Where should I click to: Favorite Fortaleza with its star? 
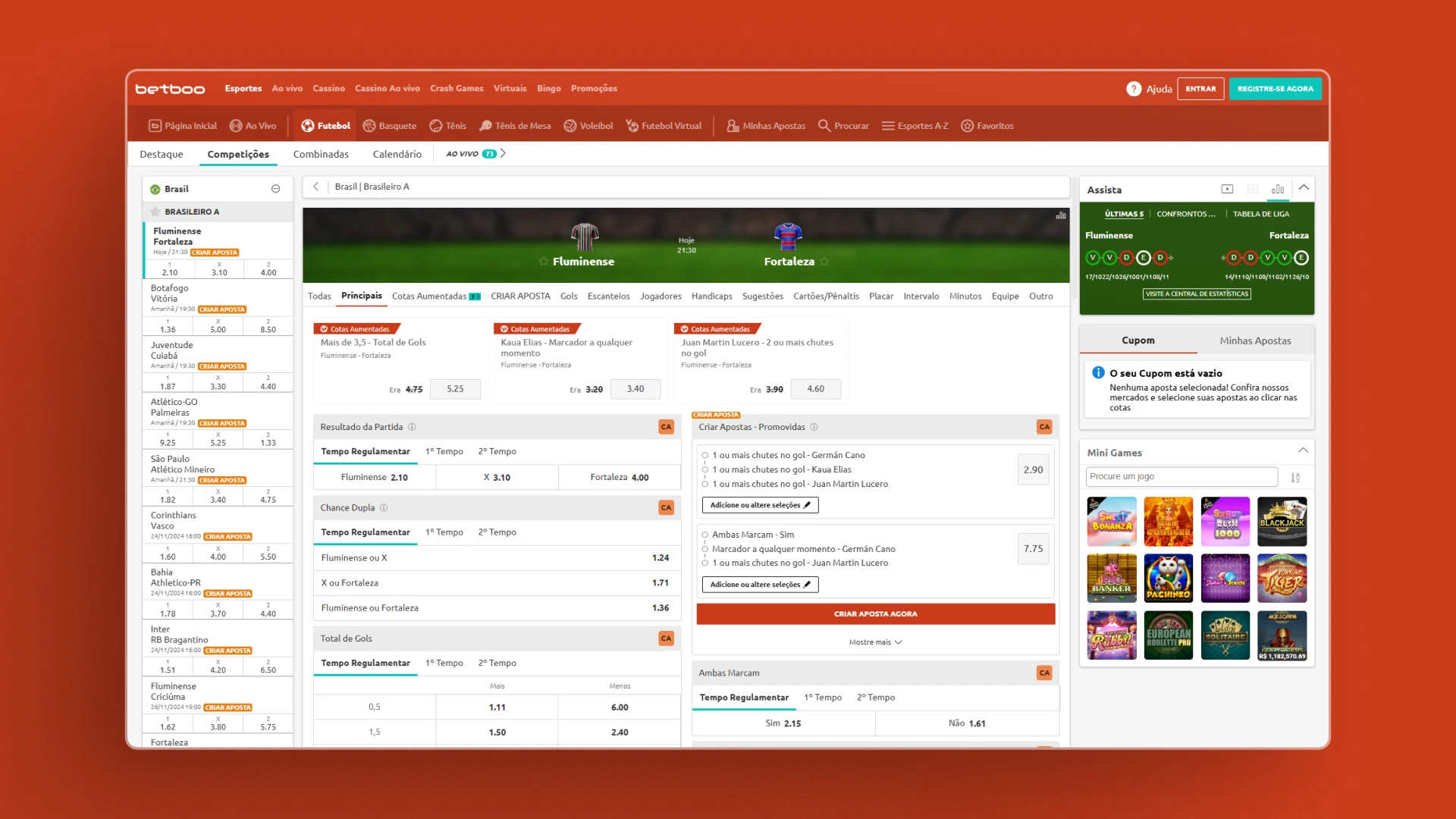(x=825, y=262)
